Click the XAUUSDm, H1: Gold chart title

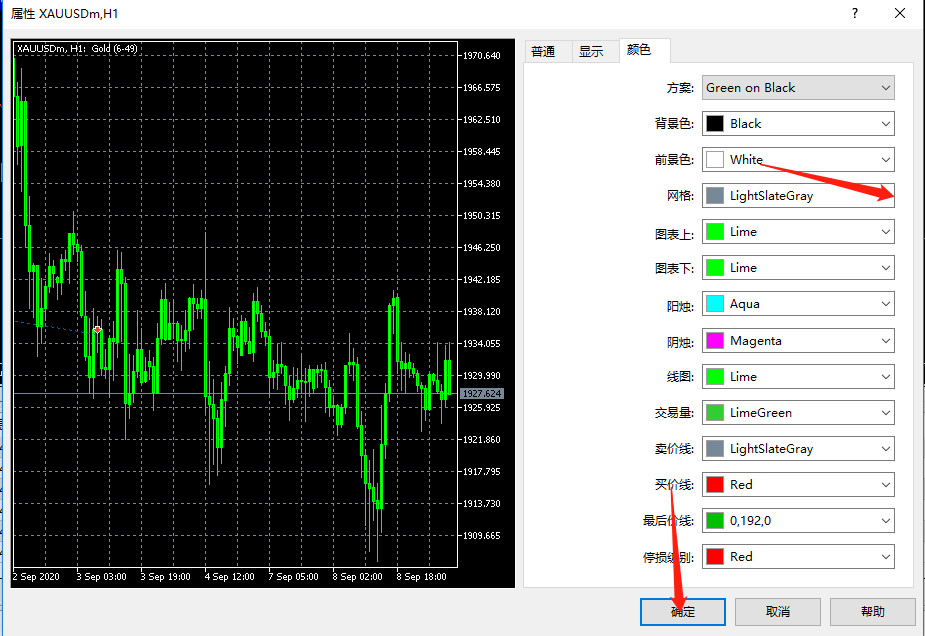(x=77, y=48)
